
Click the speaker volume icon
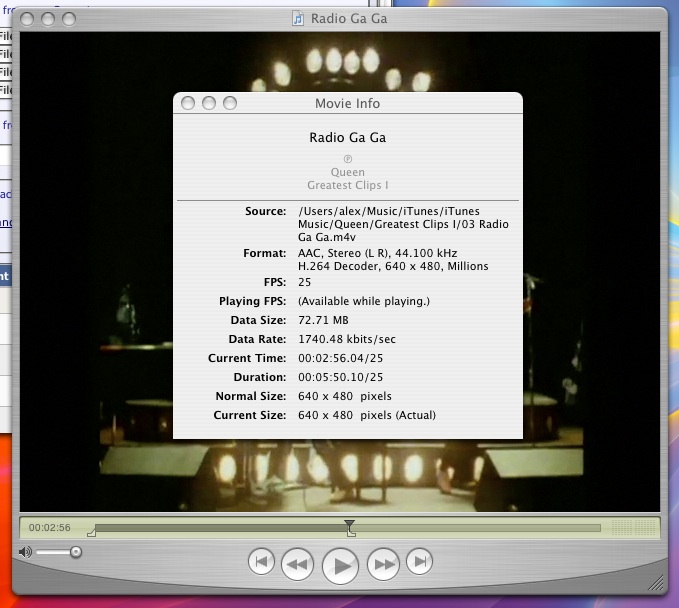click(25, 552)
